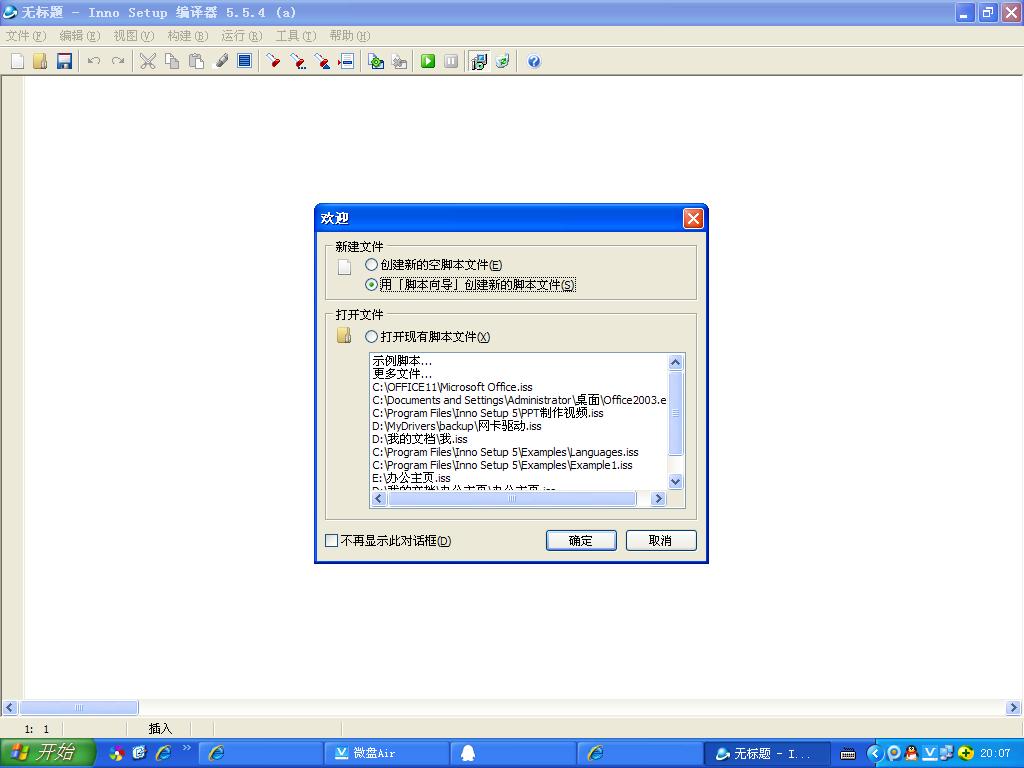This screenshot has height=768, width=1024.
Task: Click the Find flashlight toolbar icon
Action: tap(274, 61)
